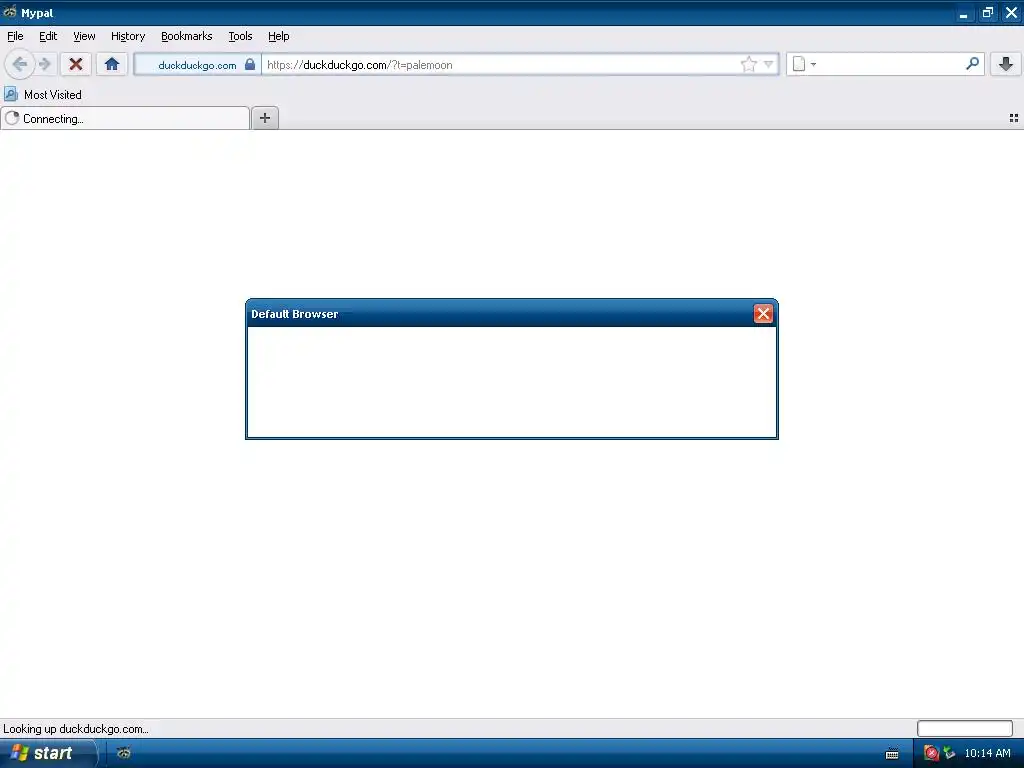The width and height of the screenshot is (1024, 768).
Task: Click the Windows start button
Action: point(48,753)
